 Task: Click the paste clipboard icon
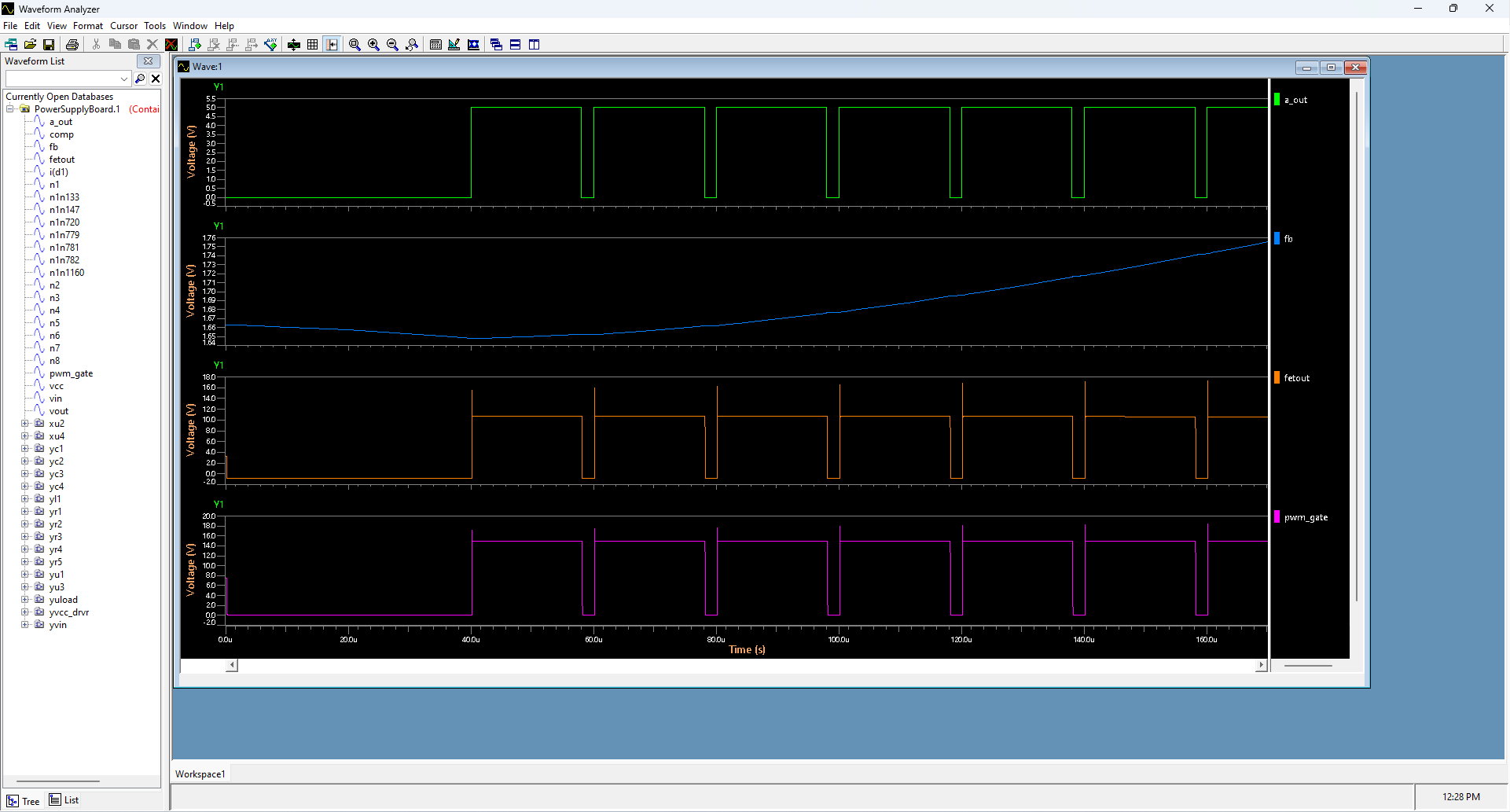click(134, 45)
